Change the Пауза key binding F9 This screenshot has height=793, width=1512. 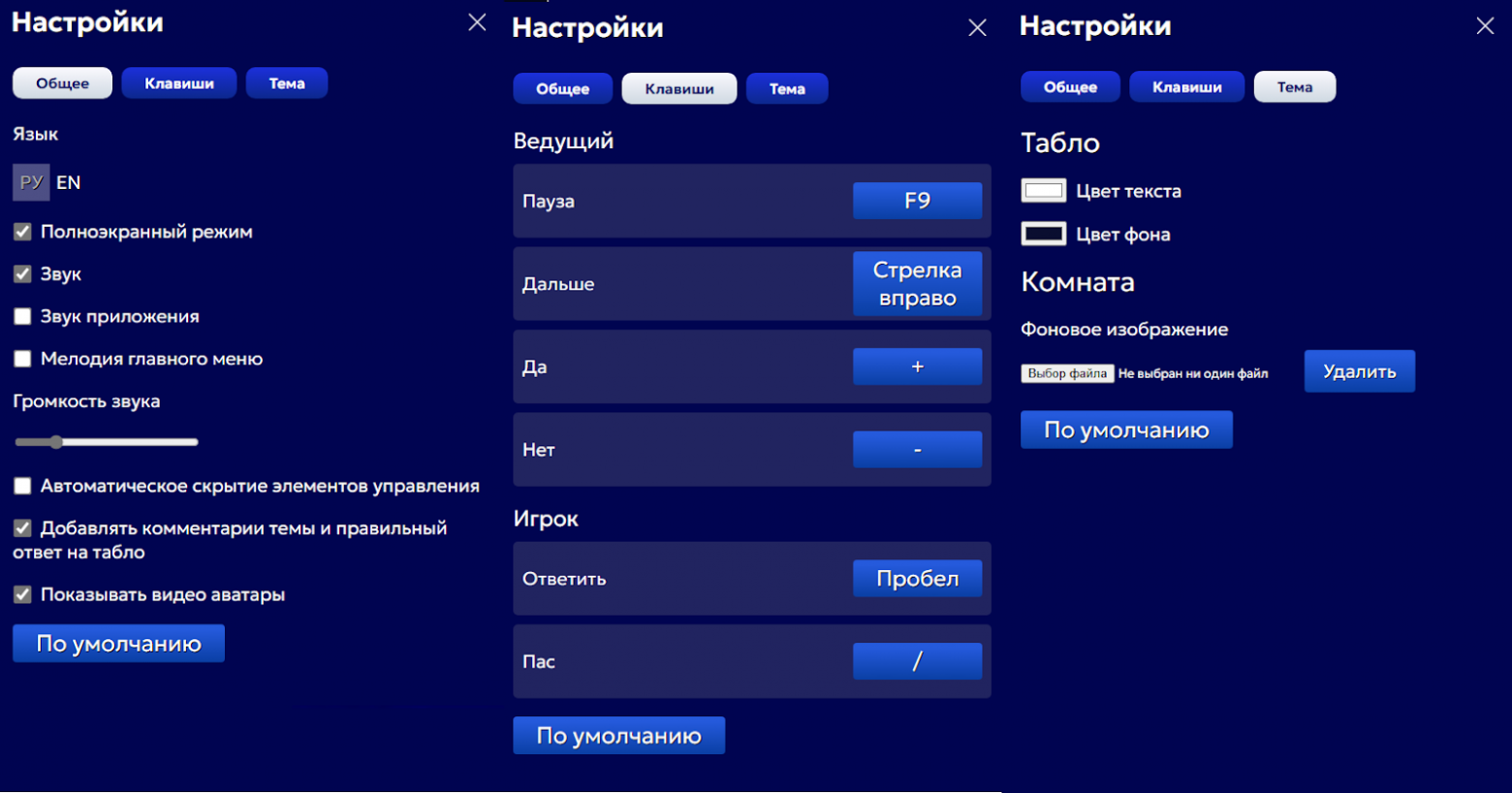pos(917,201)
